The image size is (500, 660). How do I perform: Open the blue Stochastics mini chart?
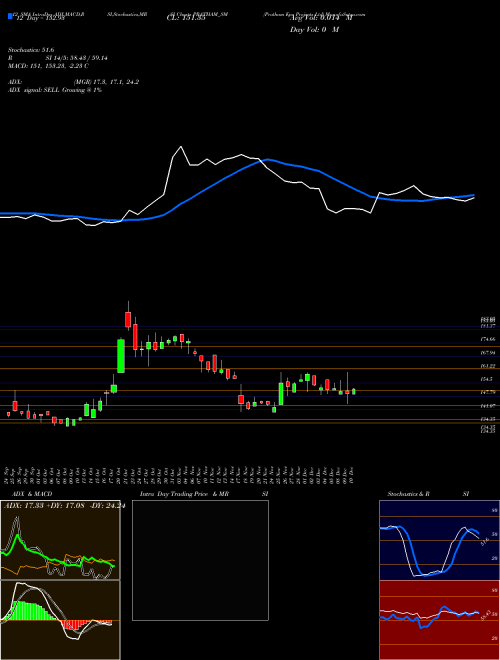[439, 540]
